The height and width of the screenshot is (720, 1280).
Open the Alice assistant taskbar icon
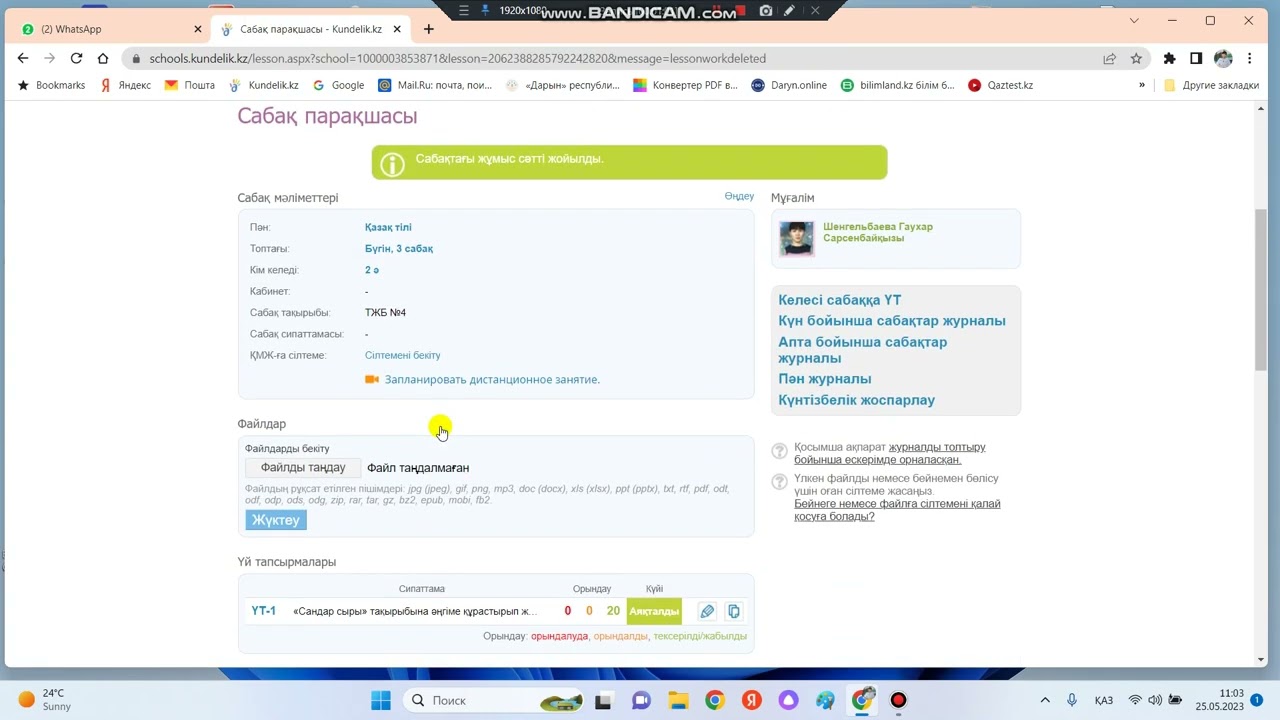(788, 700)
